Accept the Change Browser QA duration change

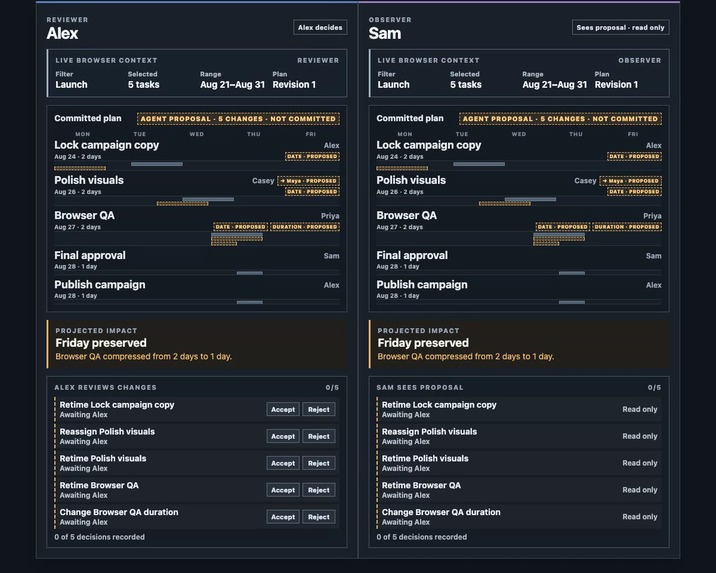pyautogui.click(x=283, y=517)
